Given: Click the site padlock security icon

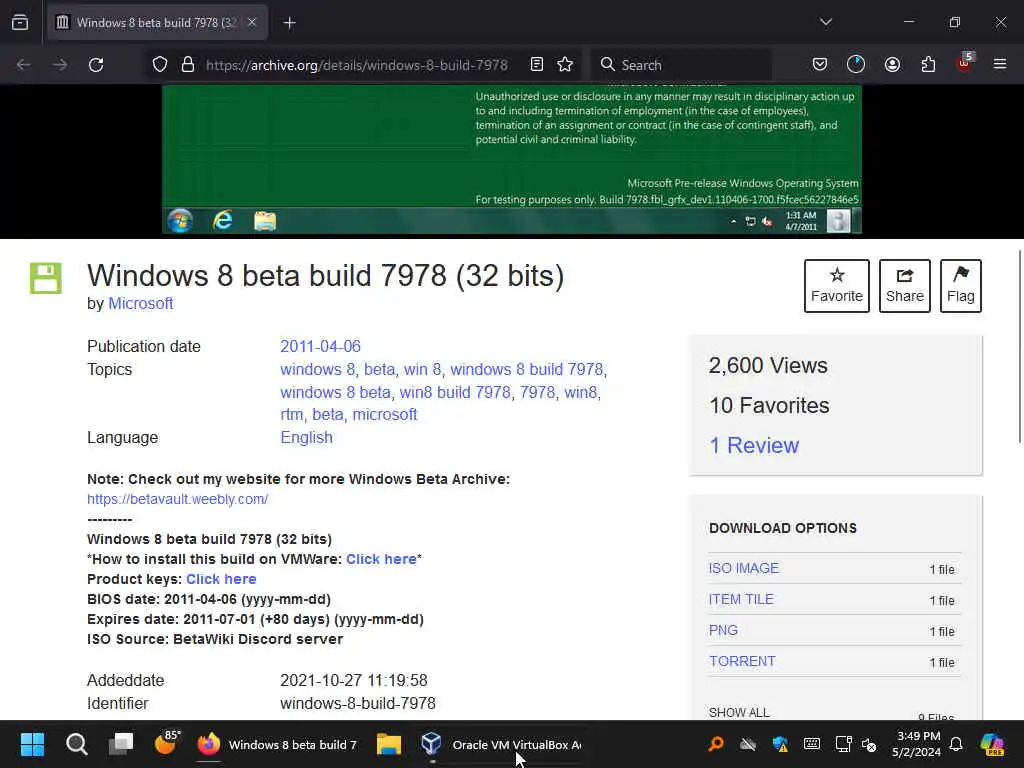Looking at the screenshot, I should (187, 65).
